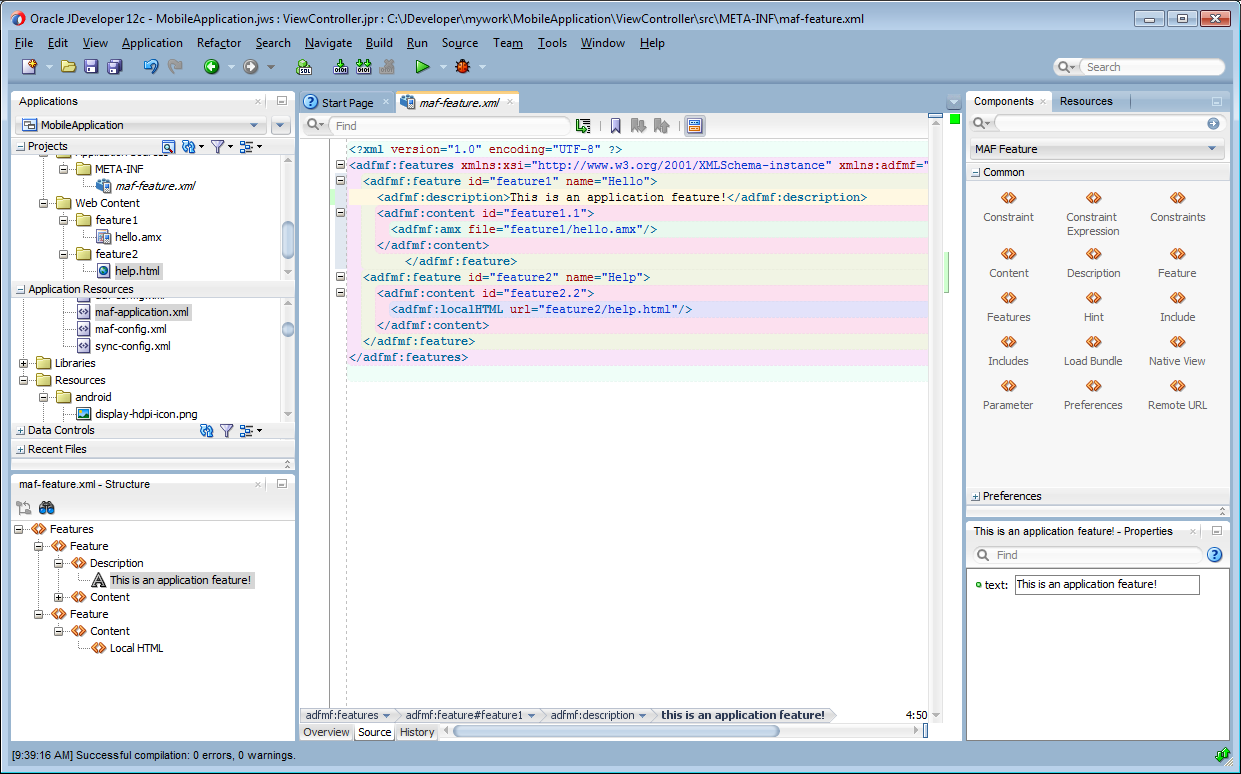Start debugging with the ladybug icon
Screen dimensions: 1241x774
coord(462,67)
